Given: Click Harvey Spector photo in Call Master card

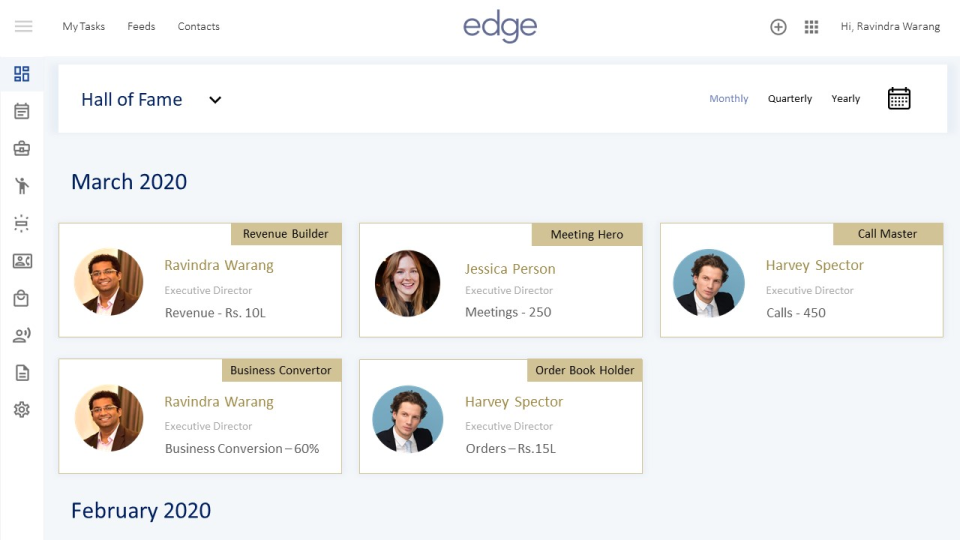Looking at the screenshot, I should click(709, 282).
